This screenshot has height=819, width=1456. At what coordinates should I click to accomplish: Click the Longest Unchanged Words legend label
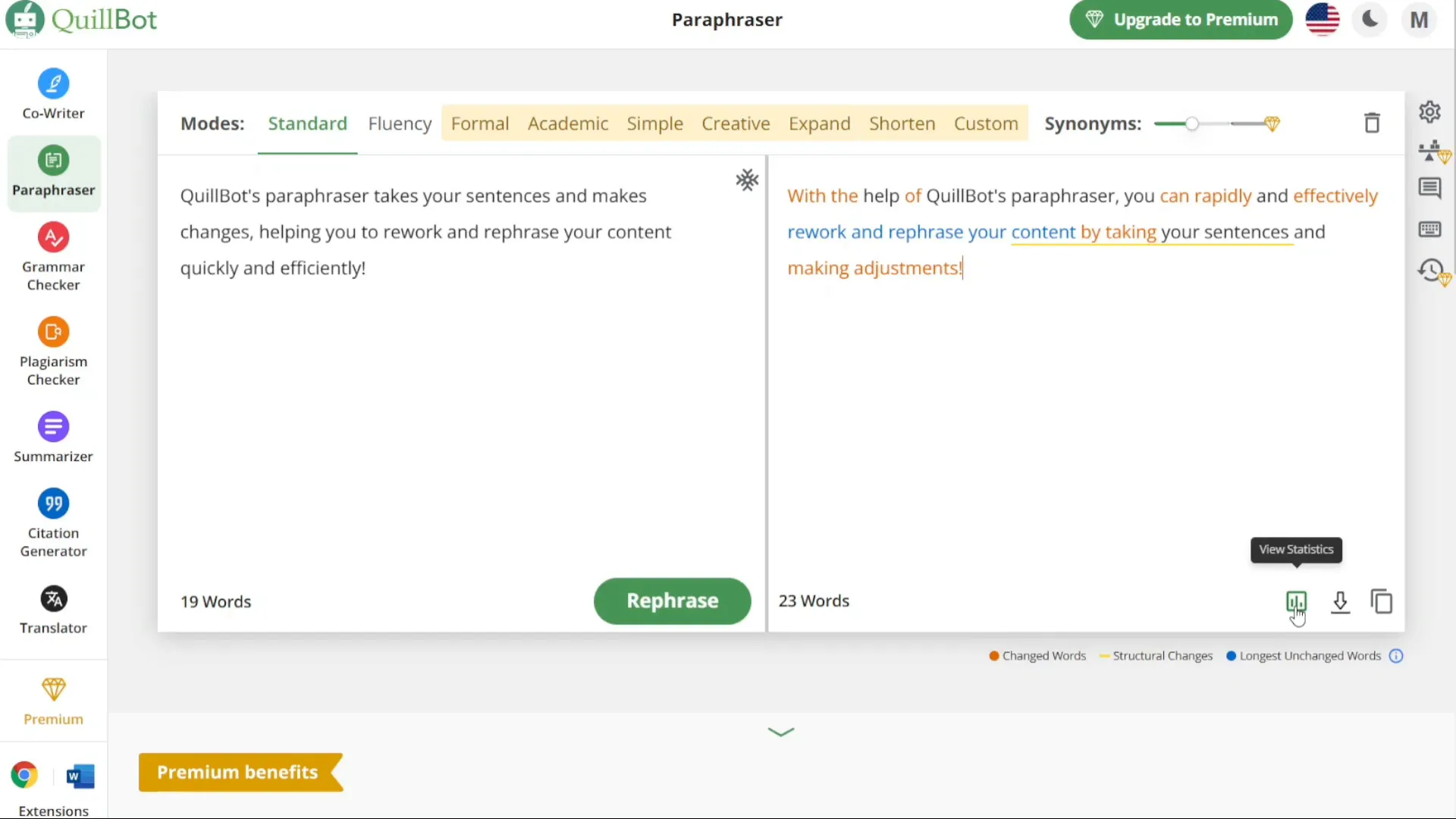tap(1310, 656)
